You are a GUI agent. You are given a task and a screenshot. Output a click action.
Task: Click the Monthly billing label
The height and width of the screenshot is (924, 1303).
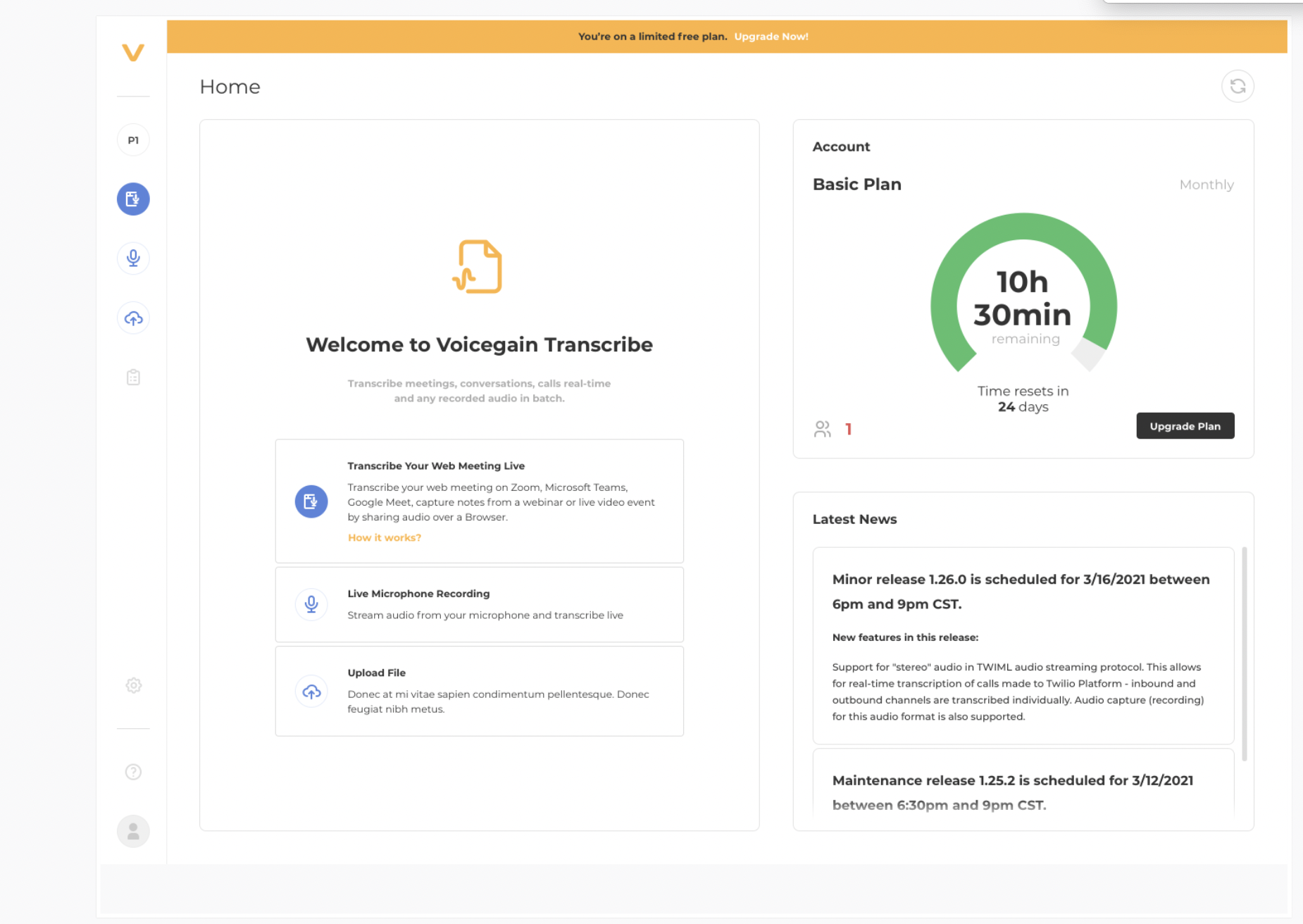pos(1207,185)
